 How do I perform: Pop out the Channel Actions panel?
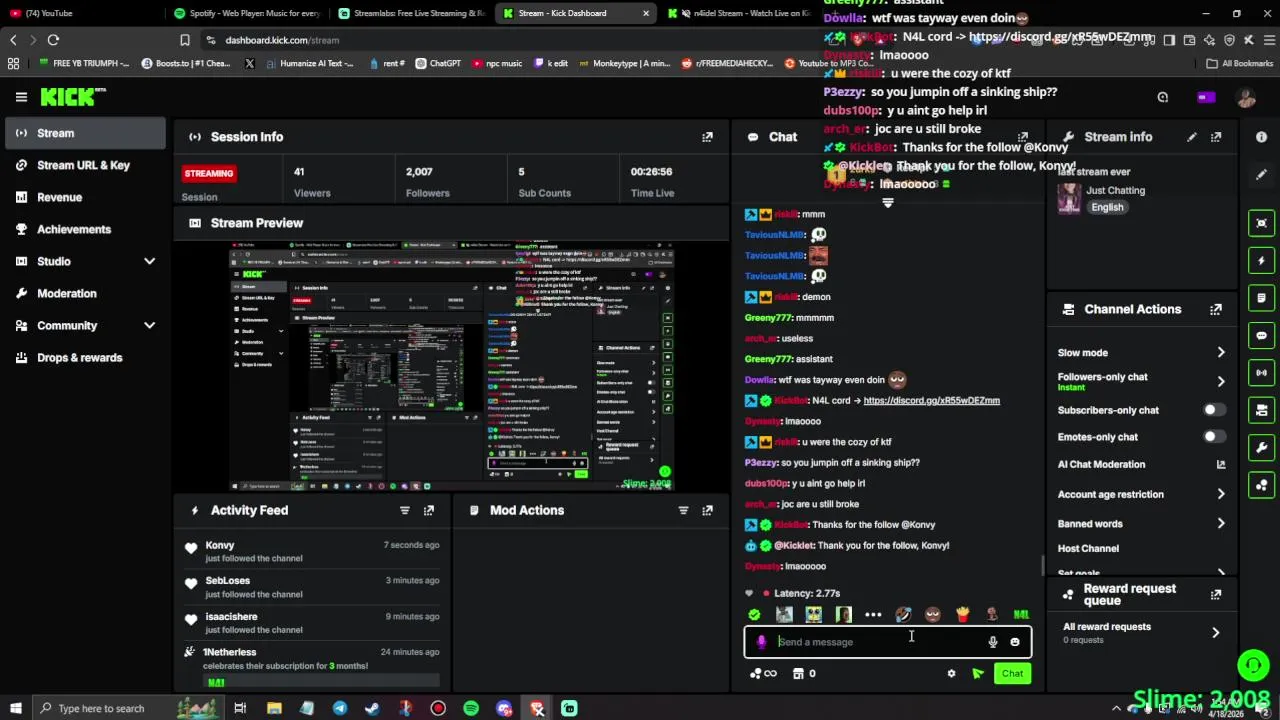coord(1216,310)
